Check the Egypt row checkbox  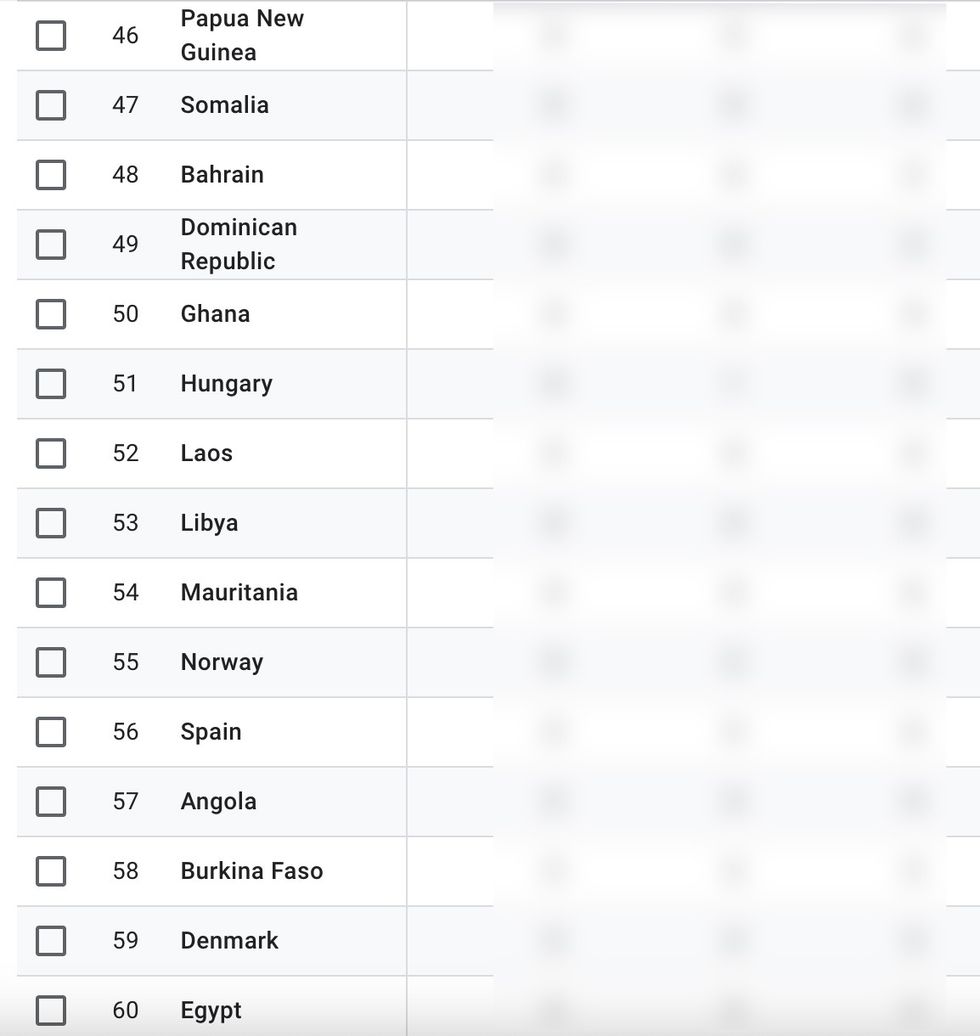click(51, 1010)
